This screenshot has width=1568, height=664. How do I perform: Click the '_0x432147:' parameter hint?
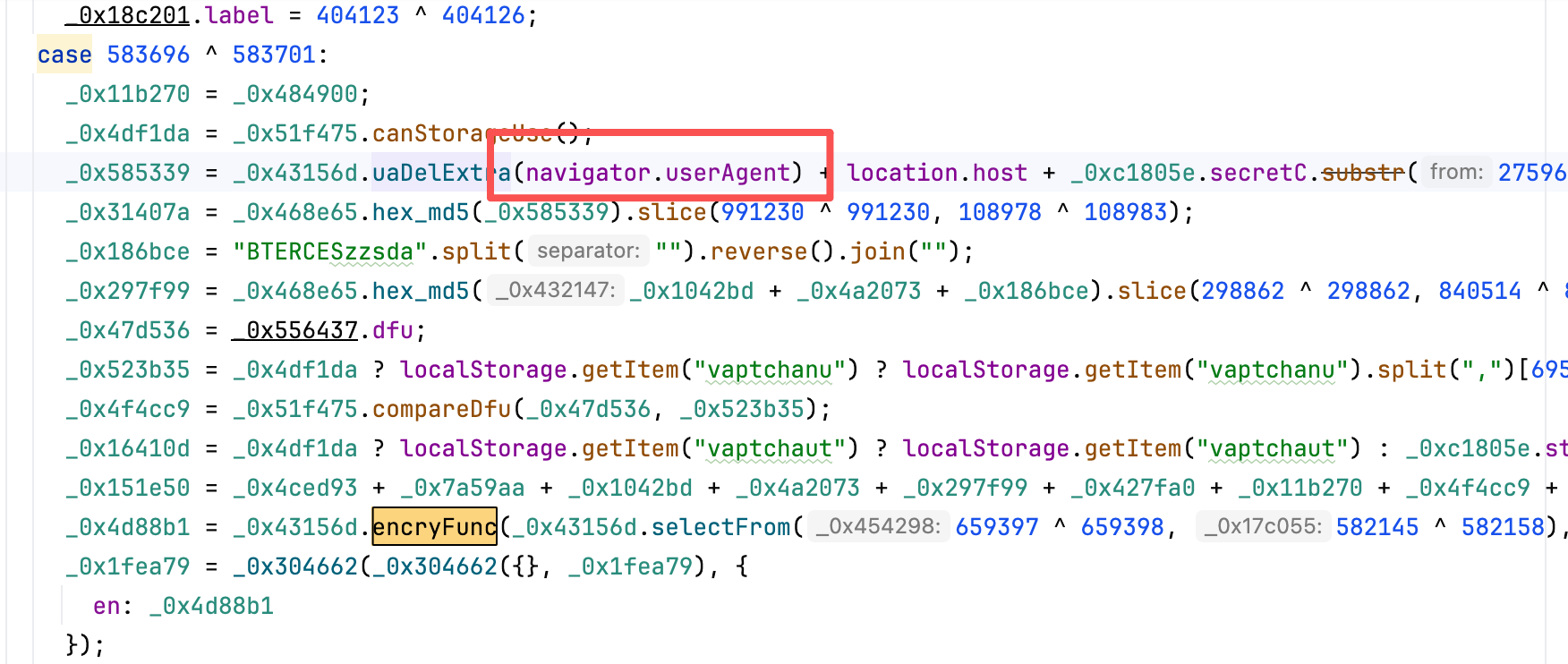(x=555, y=290)
